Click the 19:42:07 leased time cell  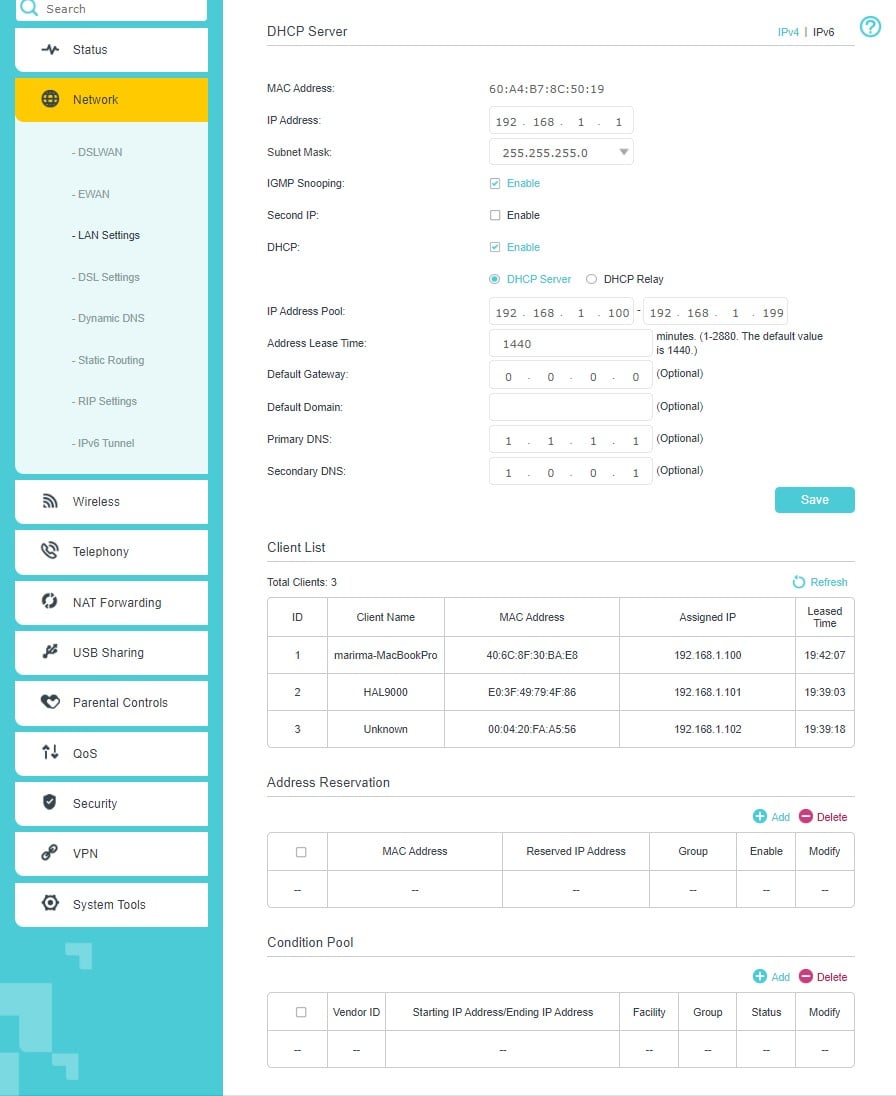point(825,655)
